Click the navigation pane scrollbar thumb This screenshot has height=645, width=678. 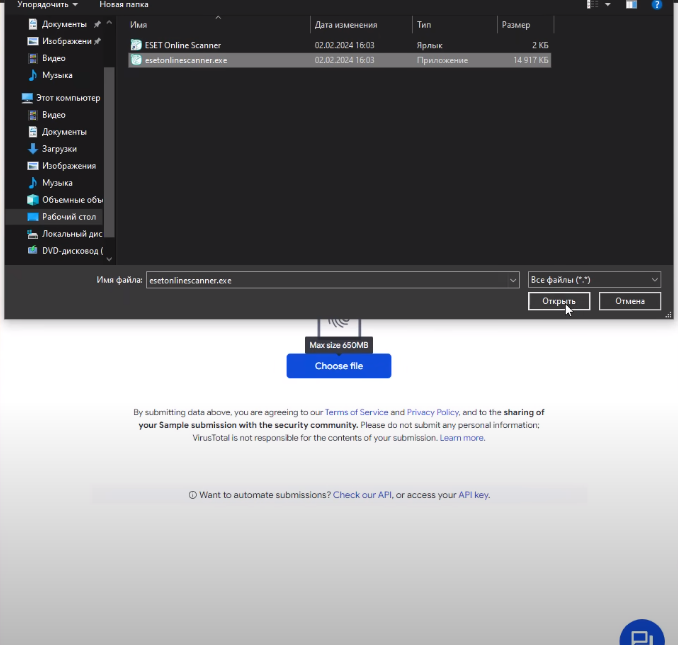click(x=109, y=152)
